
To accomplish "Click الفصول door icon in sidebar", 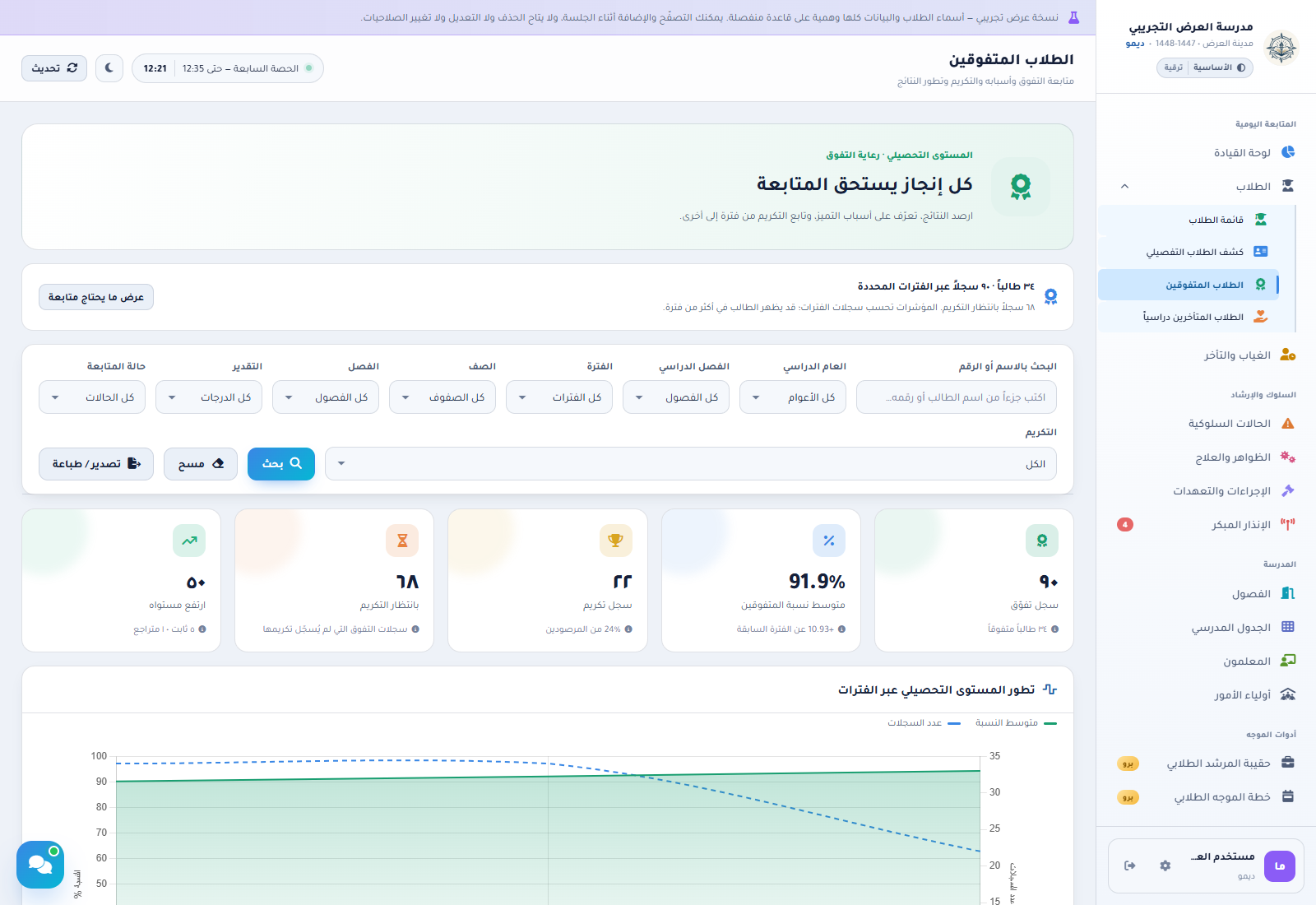I will click(x=1288, y=594).
